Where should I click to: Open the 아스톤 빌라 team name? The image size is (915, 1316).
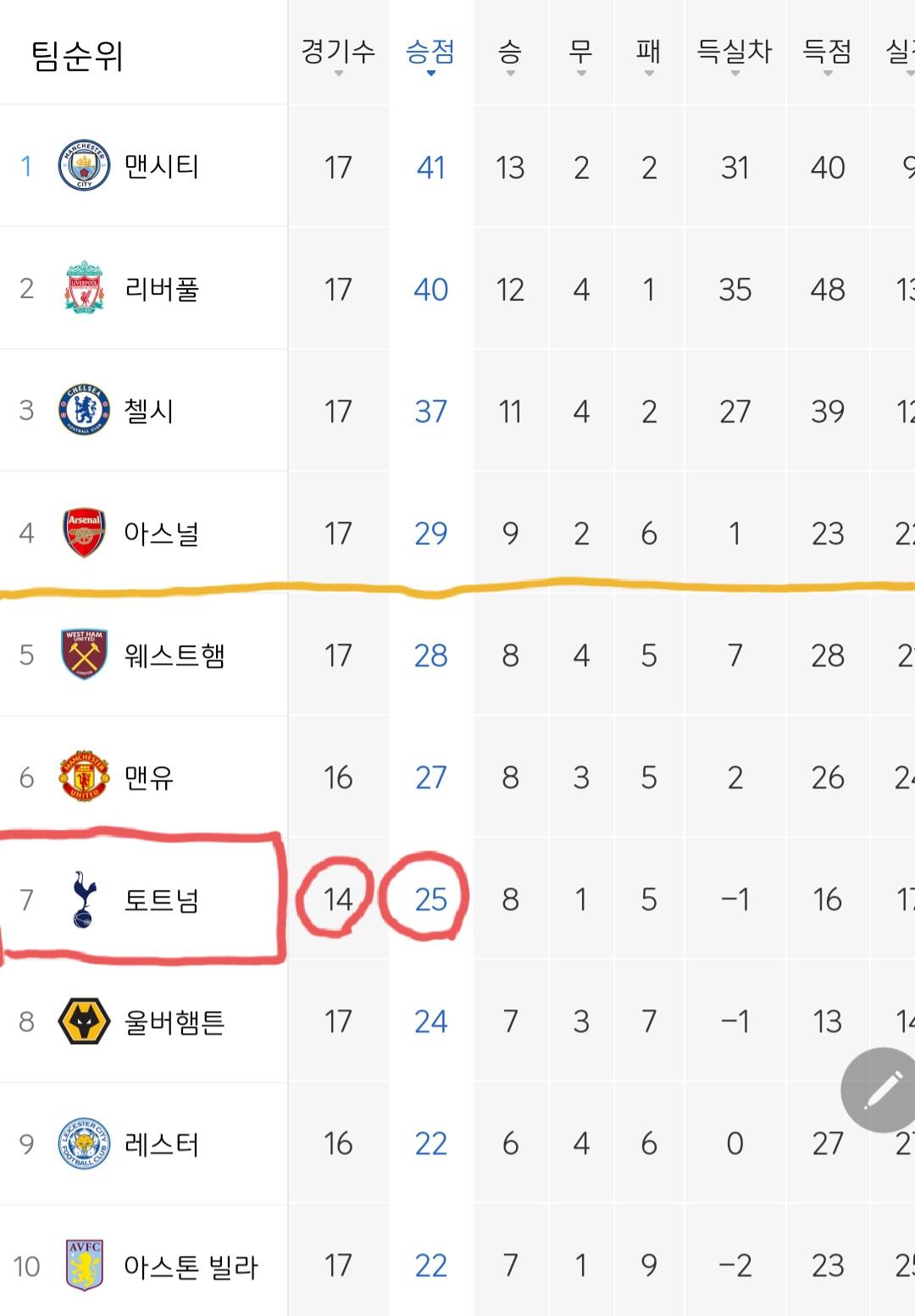tap(191, 1266)
